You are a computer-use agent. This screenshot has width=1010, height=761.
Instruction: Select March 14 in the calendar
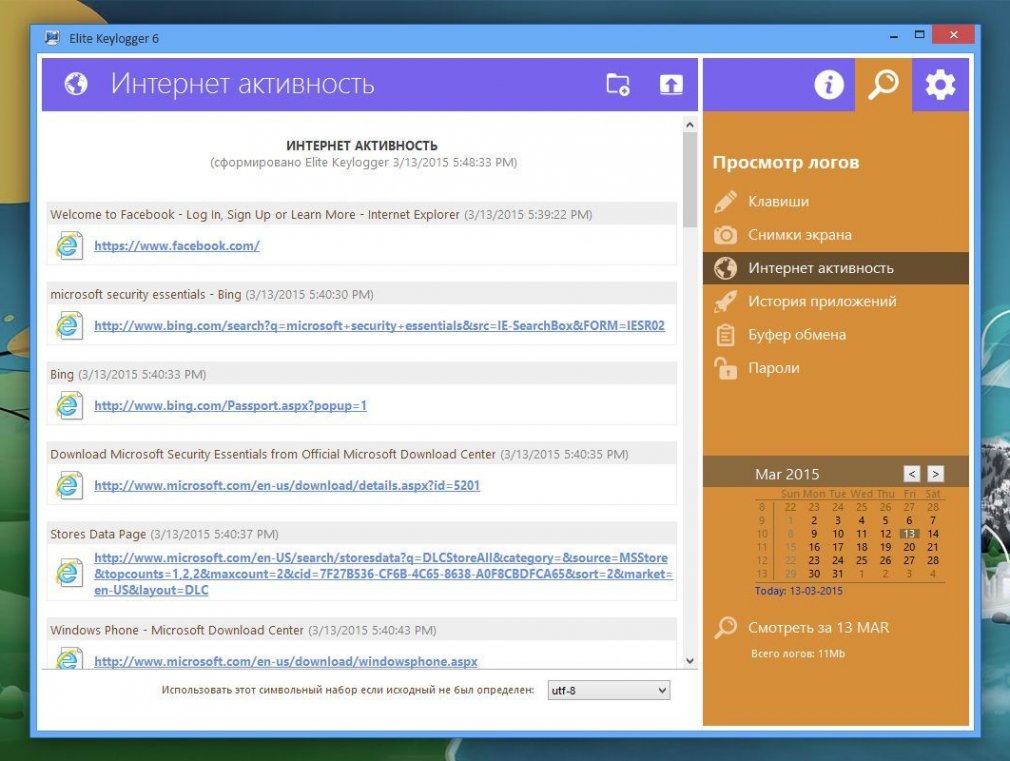(x=933, y=534)
